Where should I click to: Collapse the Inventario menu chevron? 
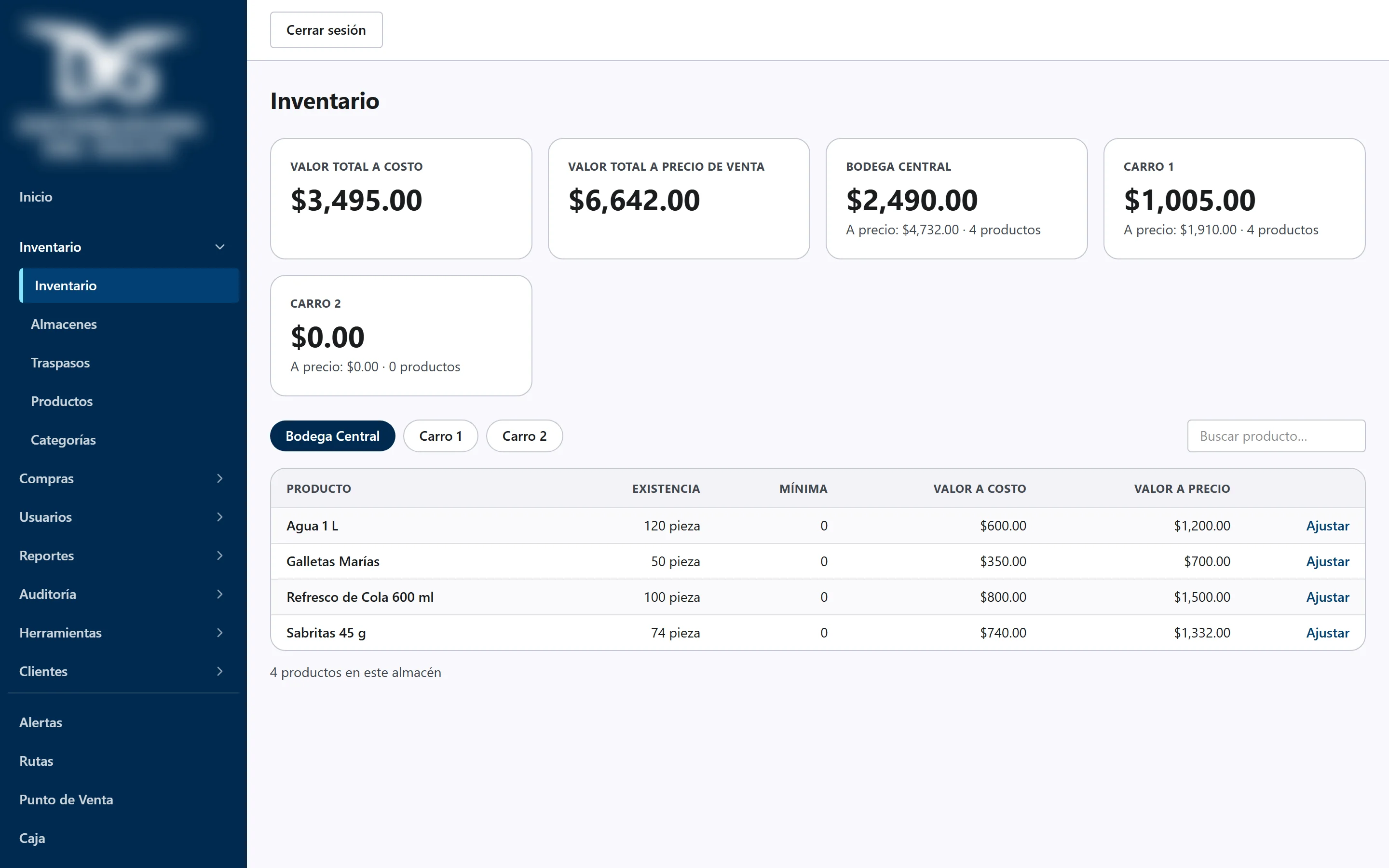pos(219,247)
